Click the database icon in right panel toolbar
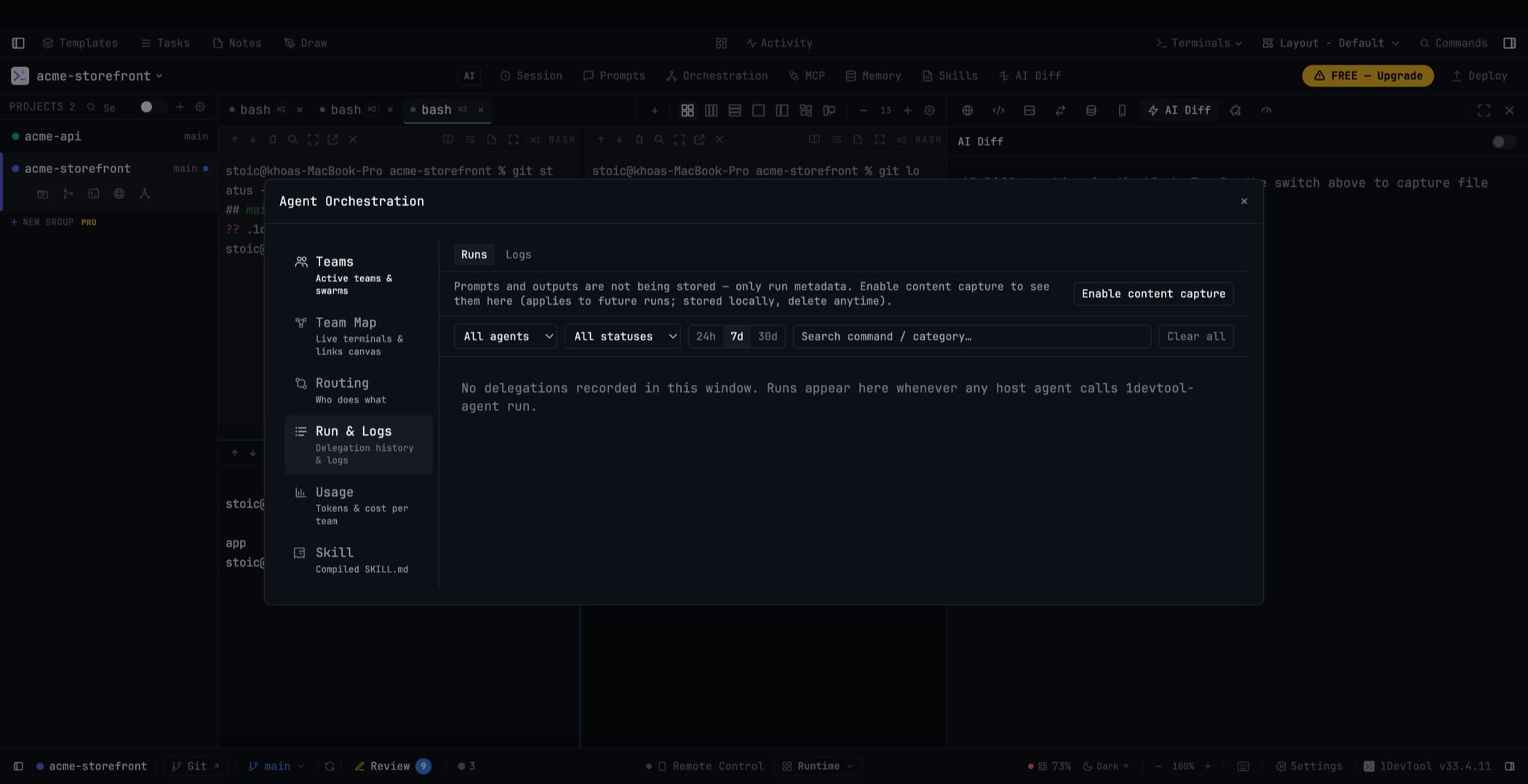The height and width of the screenshot is (784, 1528). point(1091,111)
